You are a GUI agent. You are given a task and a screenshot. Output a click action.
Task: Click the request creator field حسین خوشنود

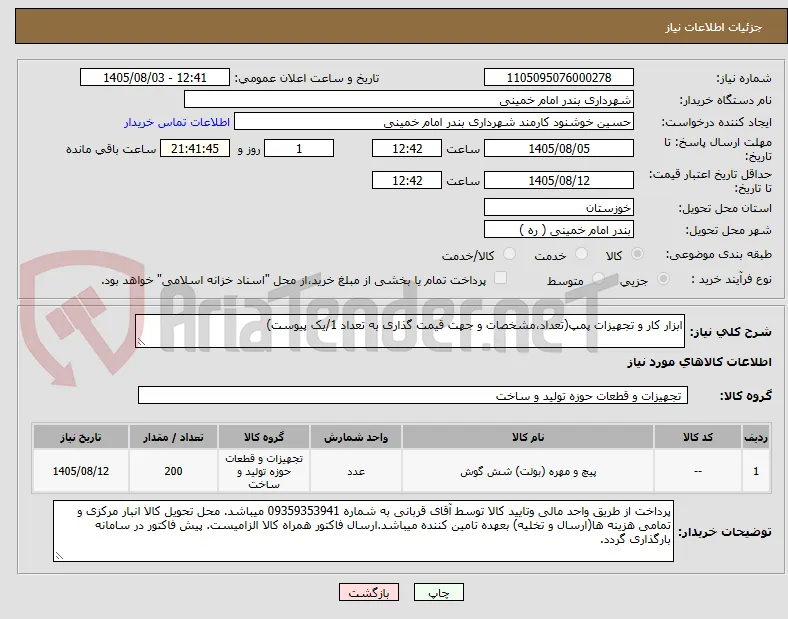point(434,122)
